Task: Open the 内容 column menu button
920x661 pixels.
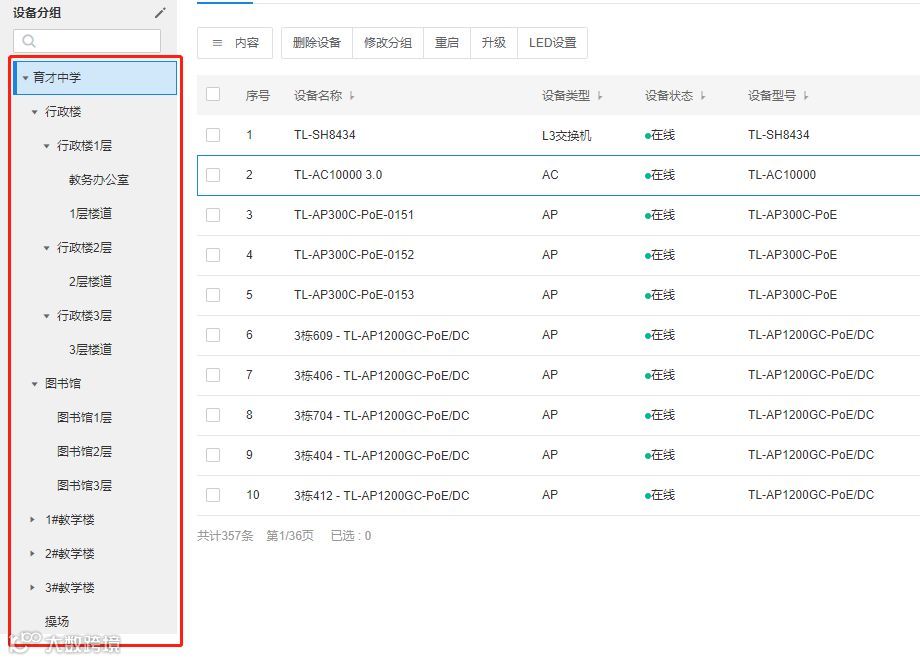Action: point(235,43)
